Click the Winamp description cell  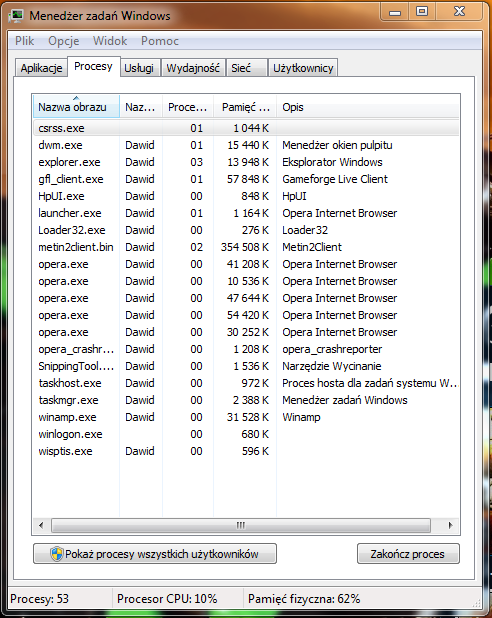301,417
